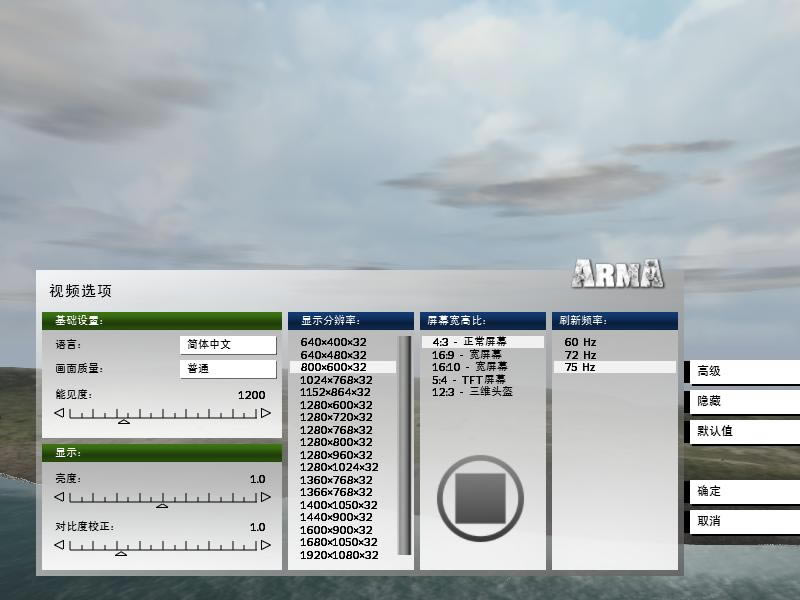The width and height of the screenshot is (800, 600).
Task: Click right arrow of 对比度校正 slider
Action: (x=266, y=545)
